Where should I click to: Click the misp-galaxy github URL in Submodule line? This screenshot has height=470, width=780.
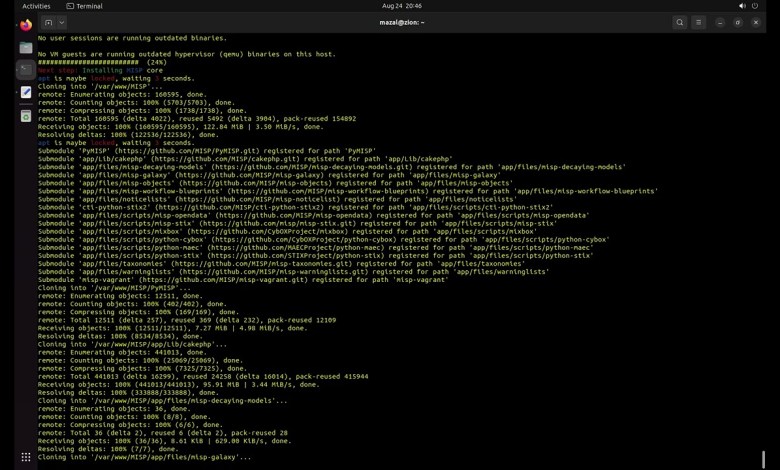pyautogui.click(x=249, y=175)
